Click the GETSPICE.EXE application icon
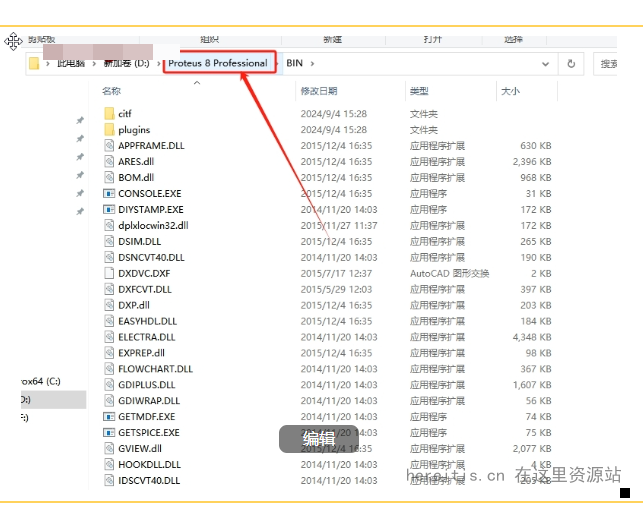The width and height of the screenshot is (643, 508). click(x=109, y=433)
